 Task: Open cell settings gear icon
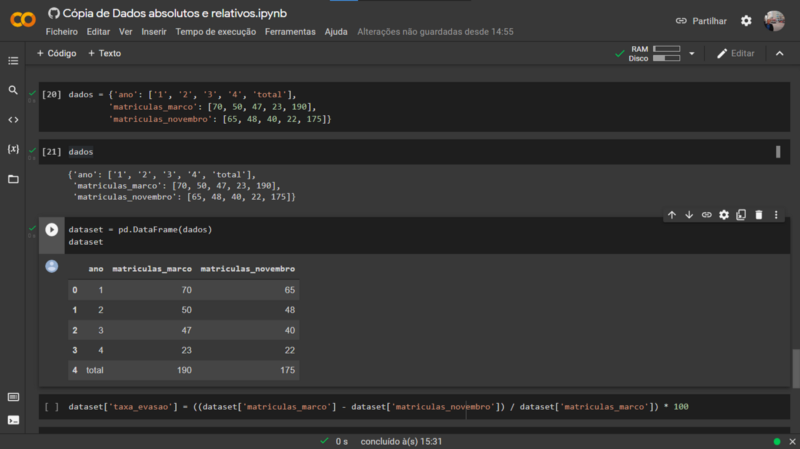pyautogui.click(x=724, y=215)
